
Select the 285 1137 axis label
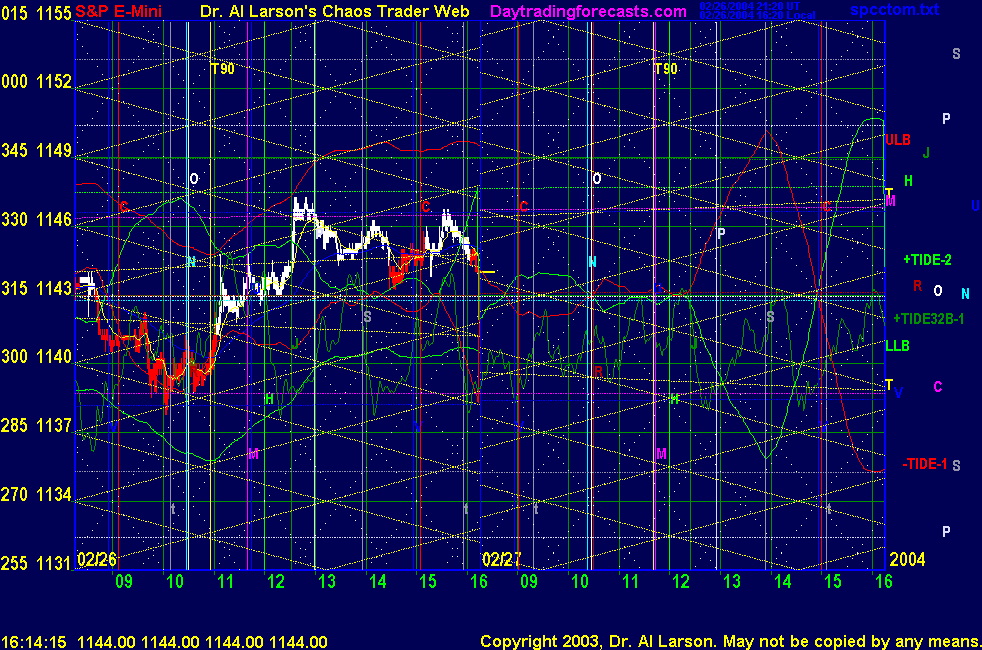36,425
